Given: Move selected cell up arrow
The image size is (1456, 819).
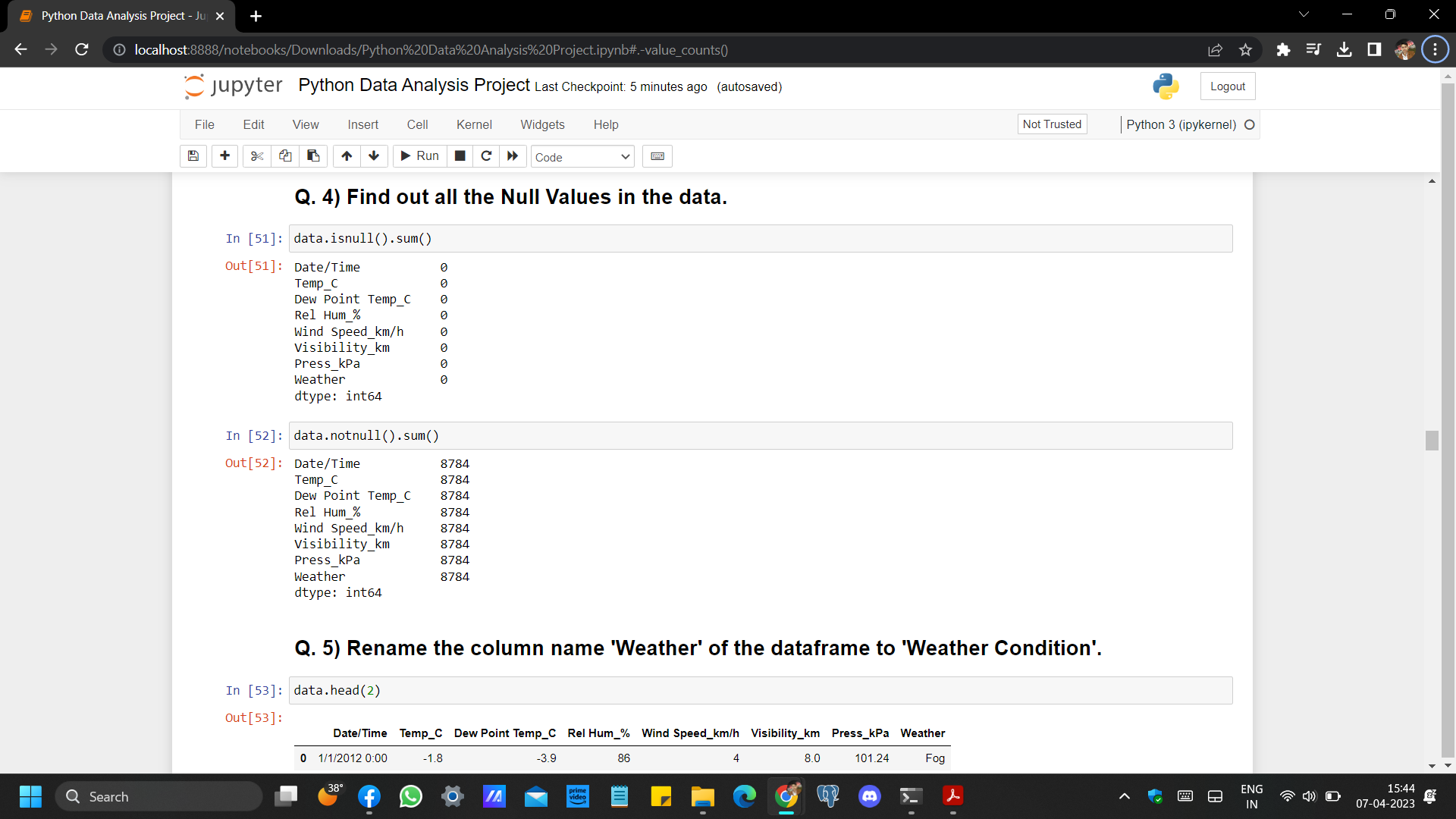Looking at the screenshot, I should [347, 156].
